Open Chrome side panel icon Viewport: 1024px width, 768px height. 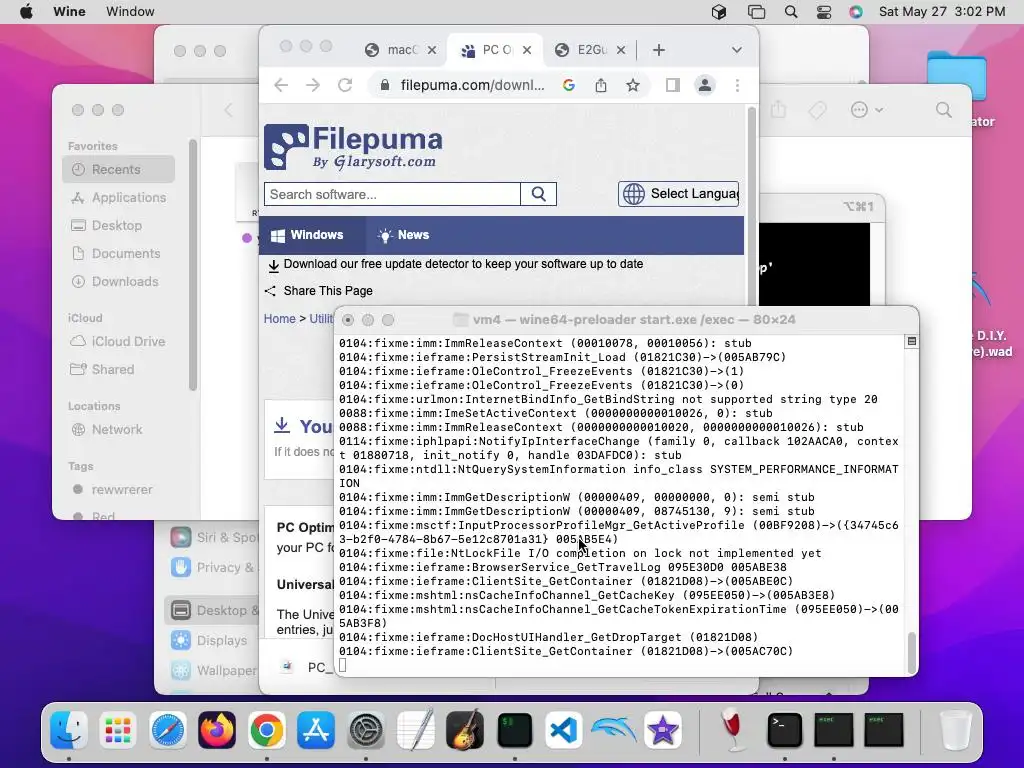(x=673, y=85)
